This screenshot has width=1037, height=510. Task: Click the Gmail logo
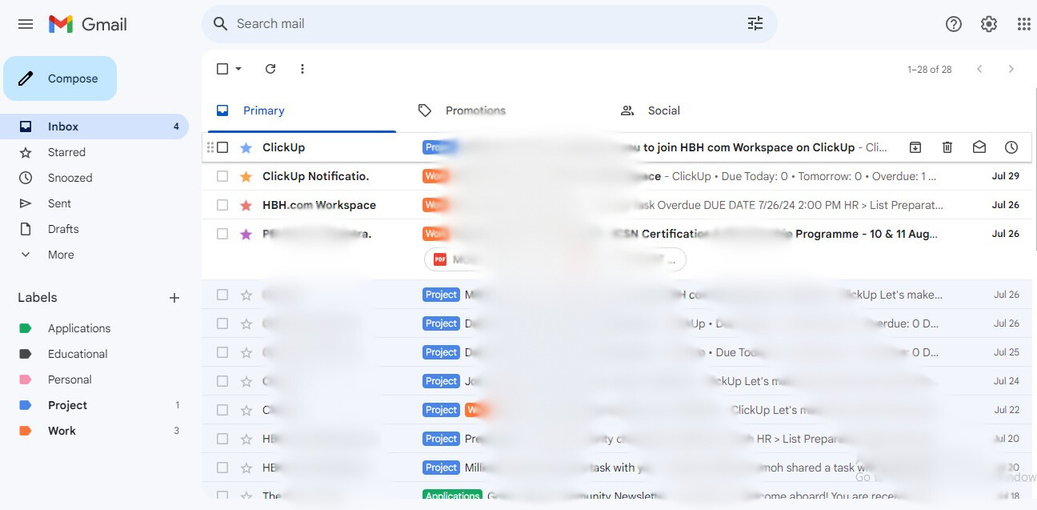87,24
